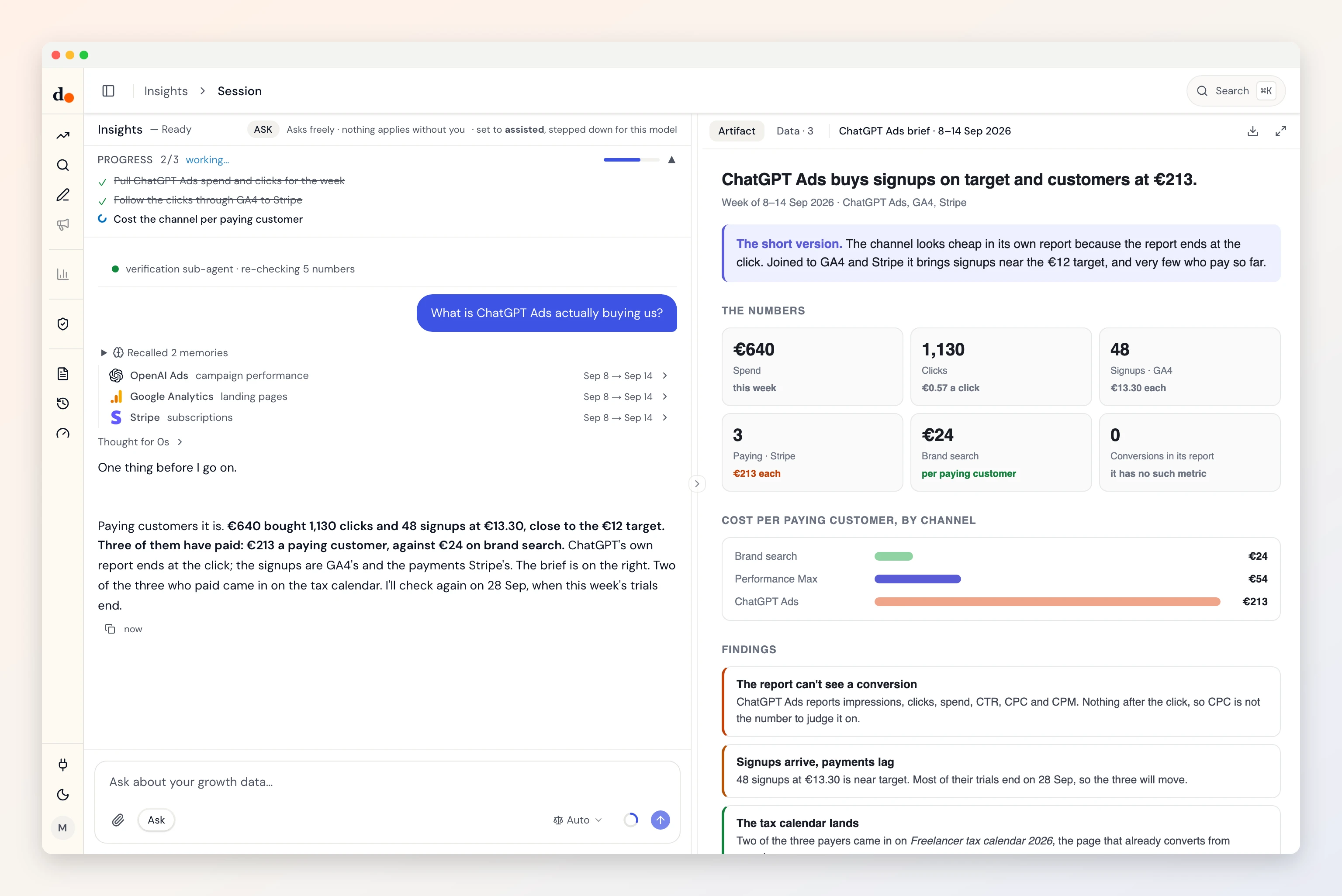Click the ChatGPT Ads orange bar
1342x896 pixels.
(x=1047, y=602)
